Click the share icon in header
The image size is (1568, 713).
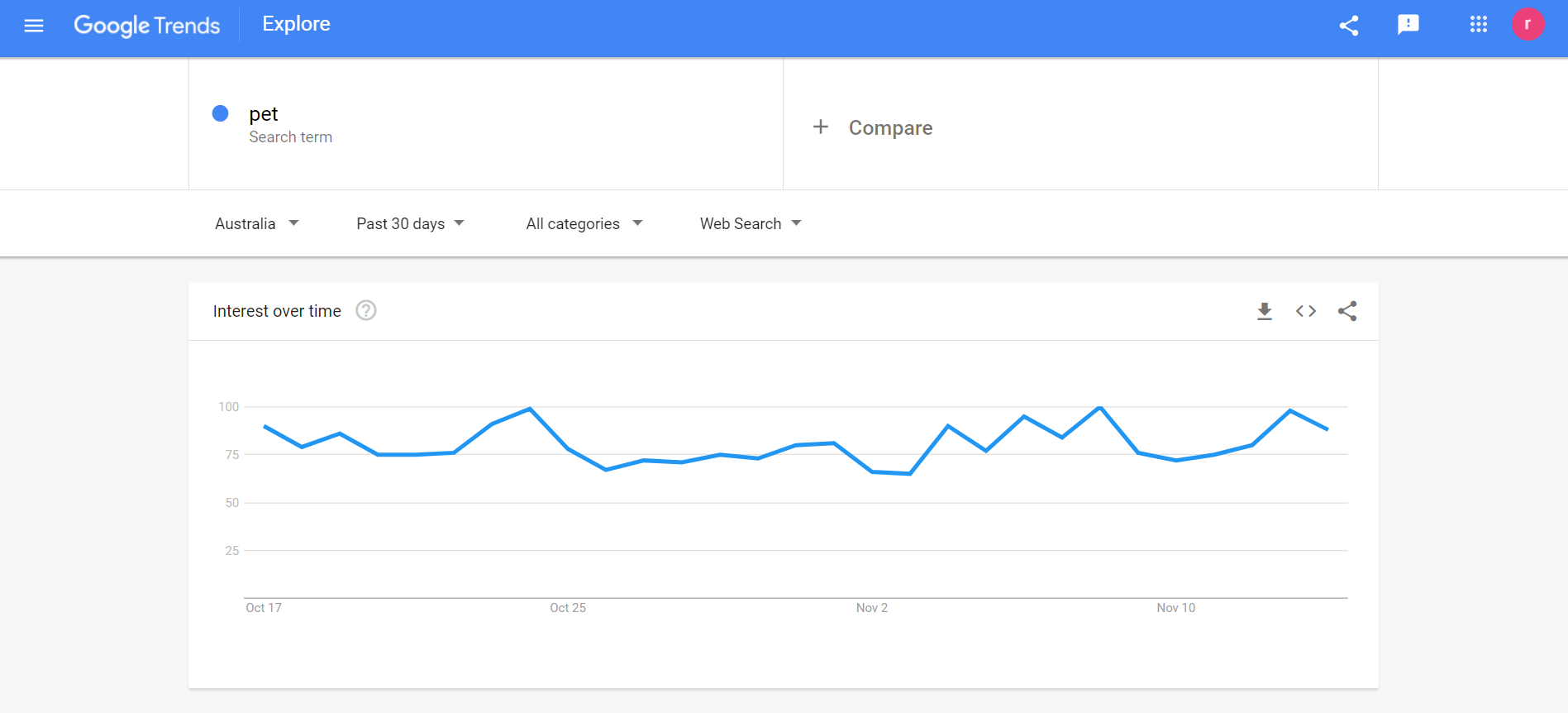[1349, 26]
